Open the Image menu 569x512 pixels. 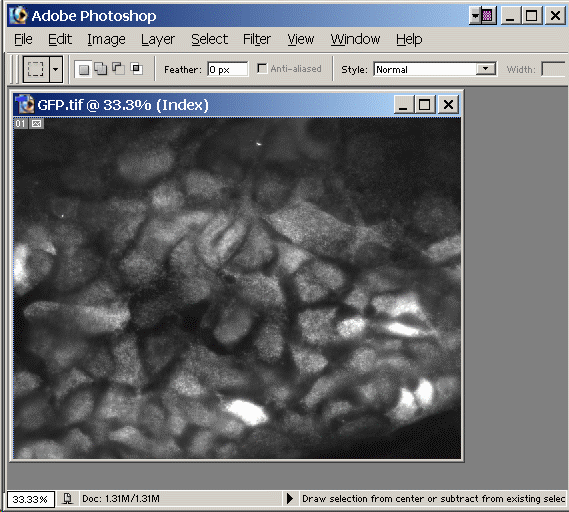click(106, 39)
